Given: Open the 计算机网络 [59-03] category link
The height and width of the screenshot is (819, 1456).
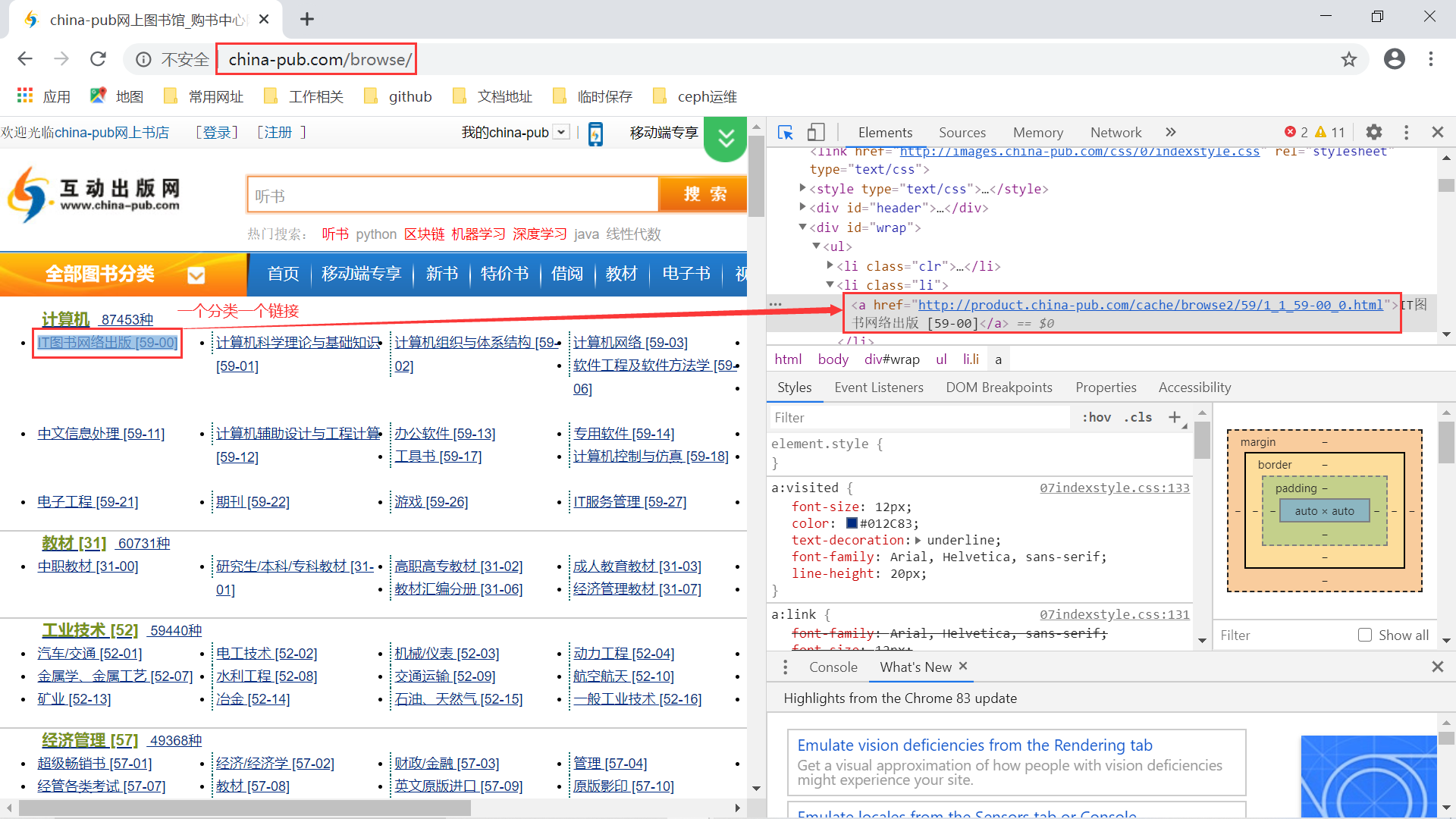Looking at the screenshot, I should tap(630, 343).
